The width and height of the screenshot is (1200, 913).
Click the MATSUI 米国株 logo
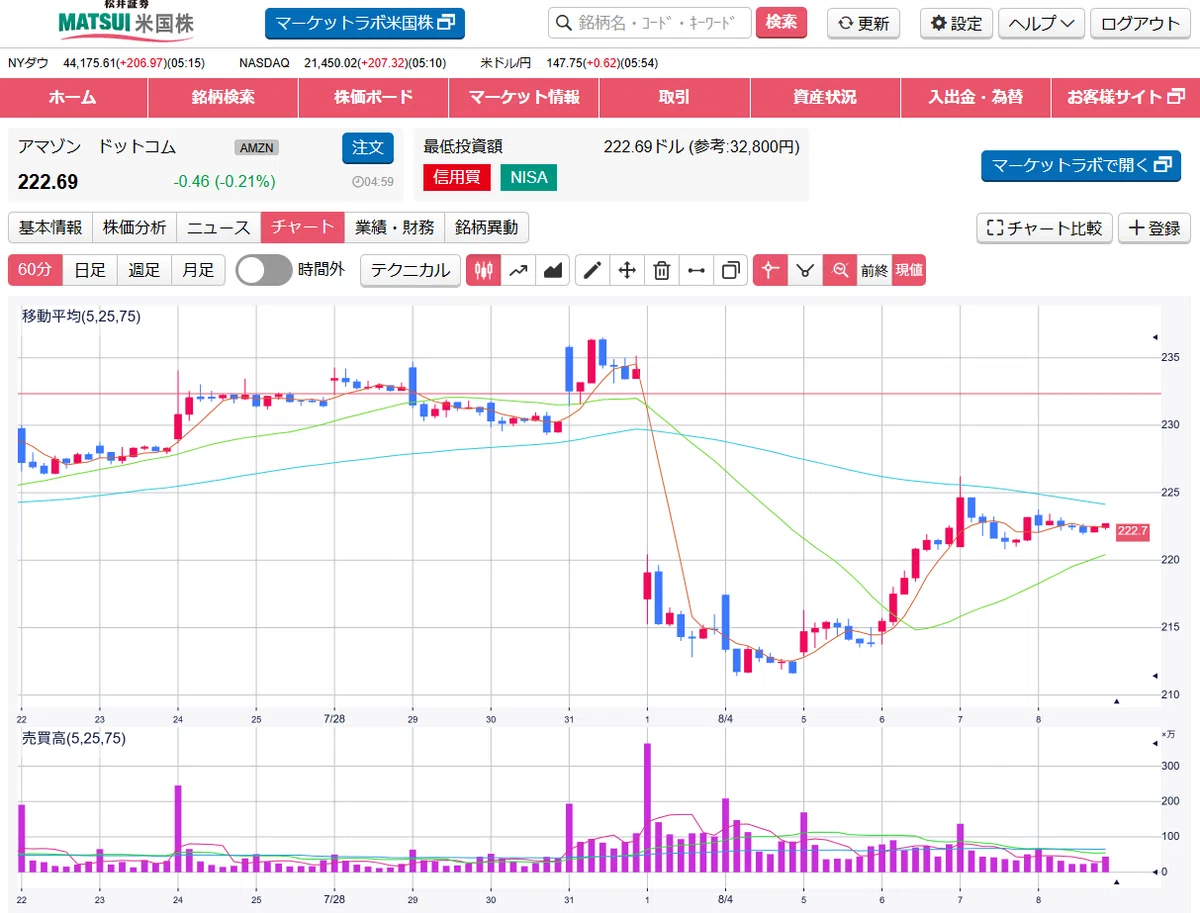pyautogui.click(x=126, y=20)
